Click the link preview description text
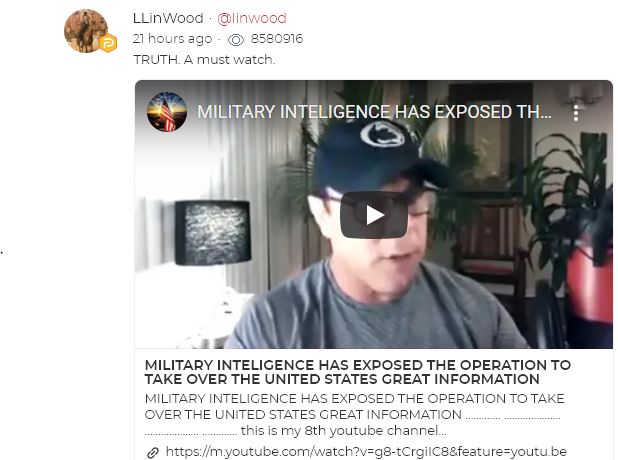Image resolution: width=618 pixels, height=460 pixels. (x=354, y=414)
